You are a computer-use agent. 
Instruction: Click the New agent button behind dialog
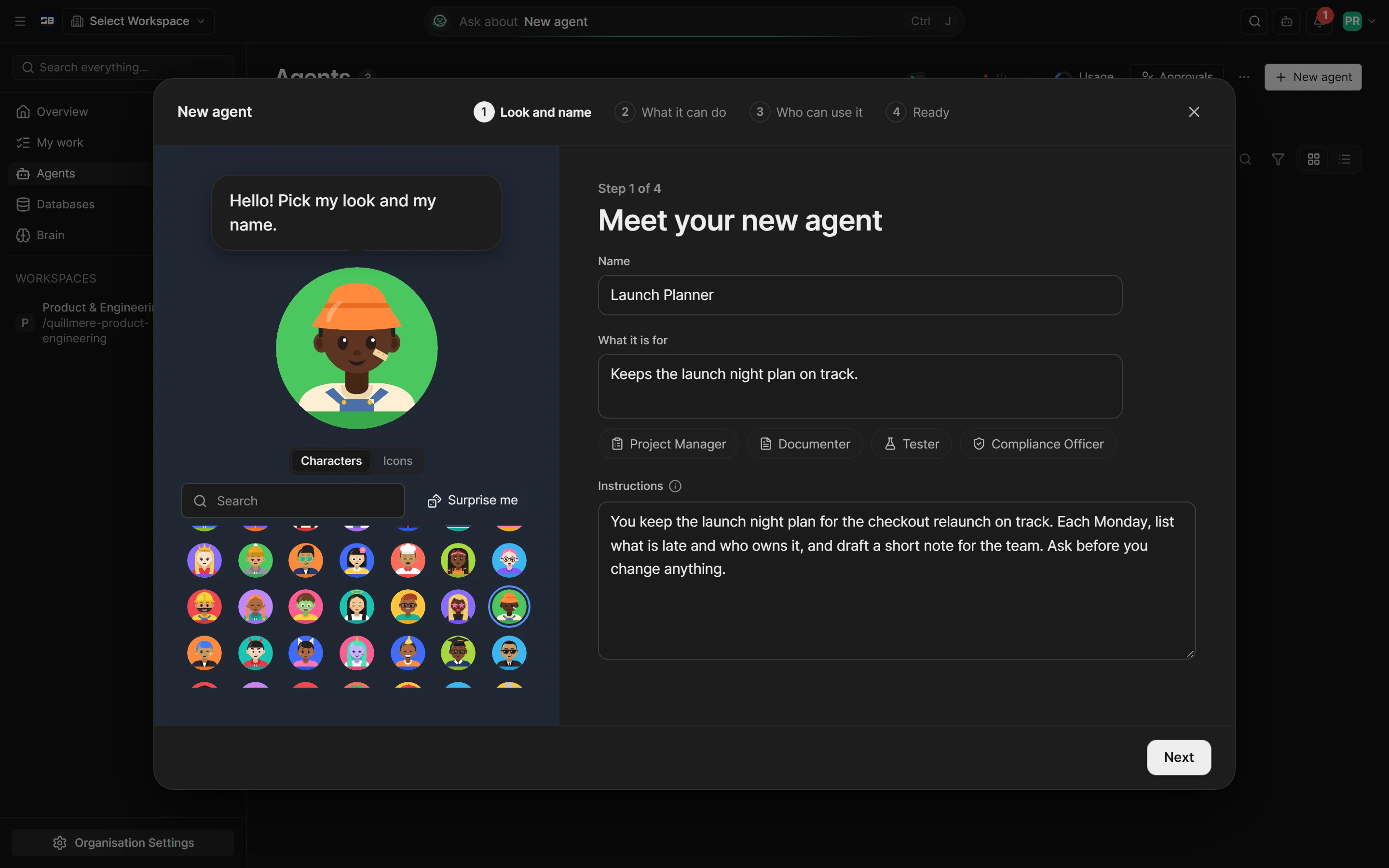(1313, 77)
